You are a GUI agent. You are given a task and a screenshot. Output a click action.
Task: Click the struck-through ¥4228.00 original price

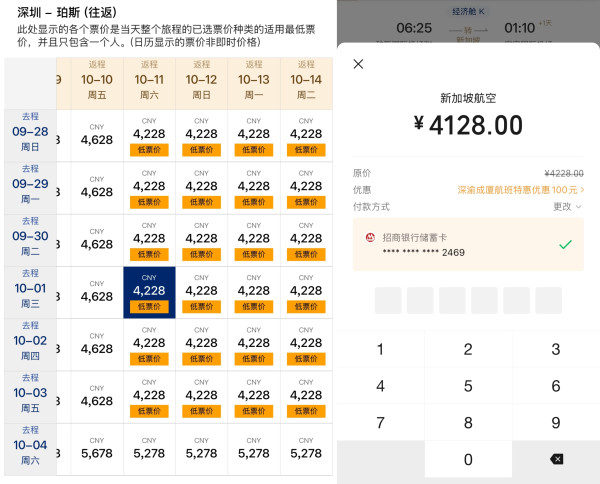click(564, 173)
